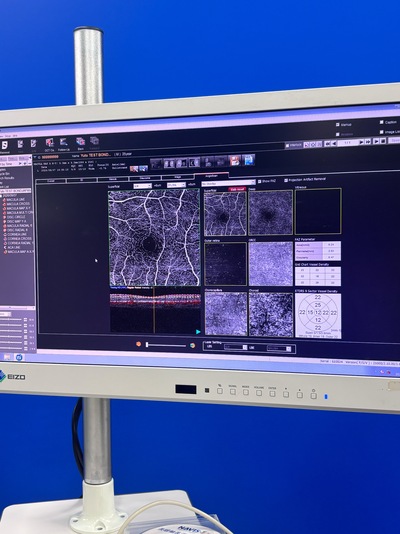Toggle the Caption checkbox
The height and width of the screenshot is (534, 400).
point(382,122)
